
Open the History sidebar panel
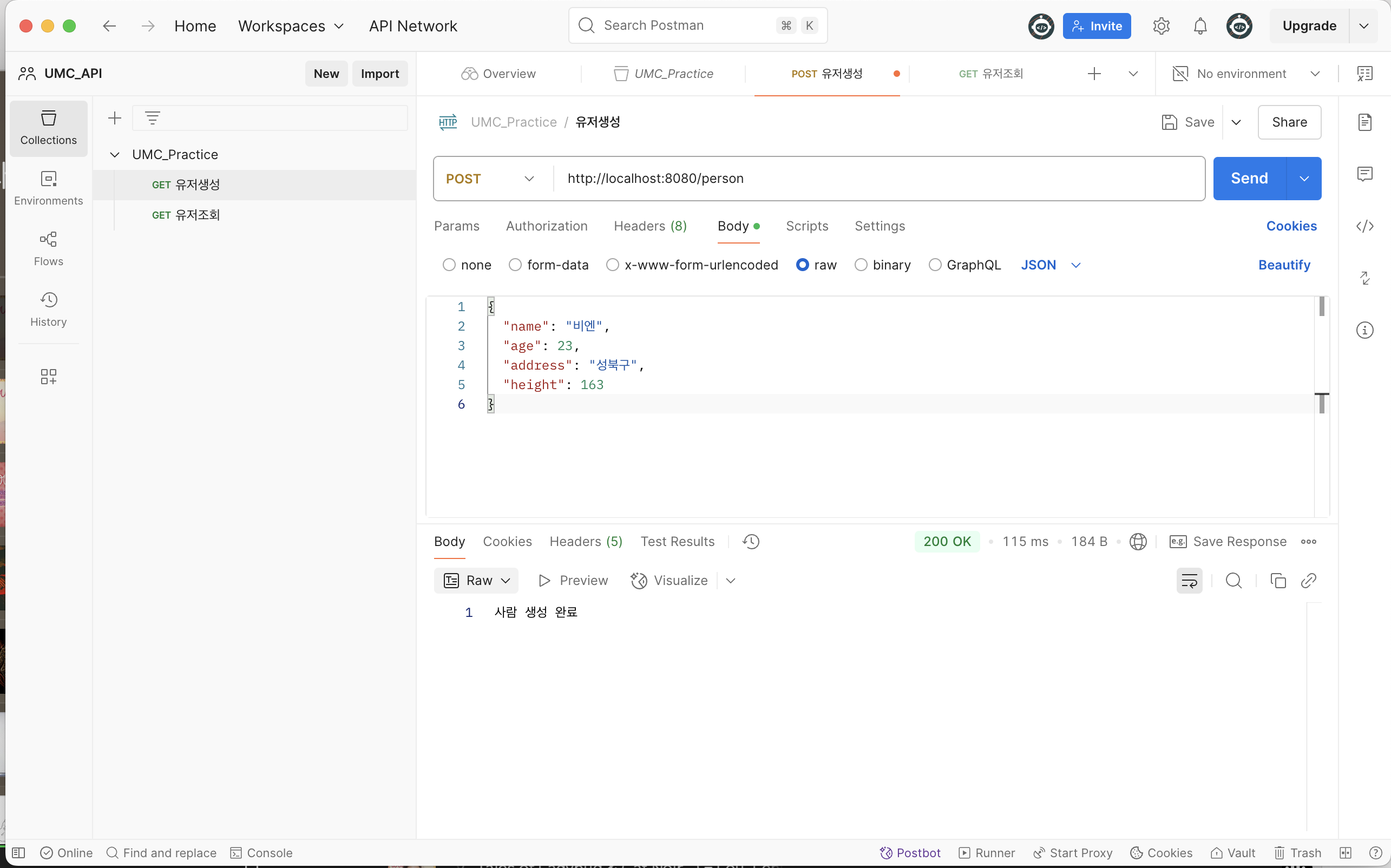pyautogui.click(x=48, y=310)
